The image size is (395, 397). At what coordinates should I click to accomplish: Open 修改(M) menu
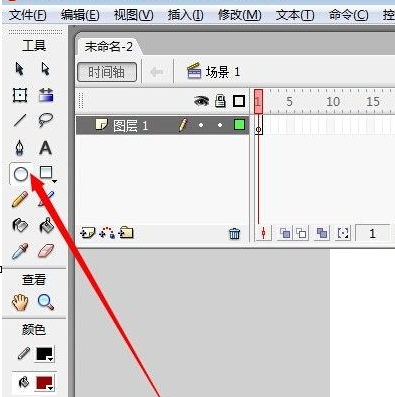[x=239, y=15]
